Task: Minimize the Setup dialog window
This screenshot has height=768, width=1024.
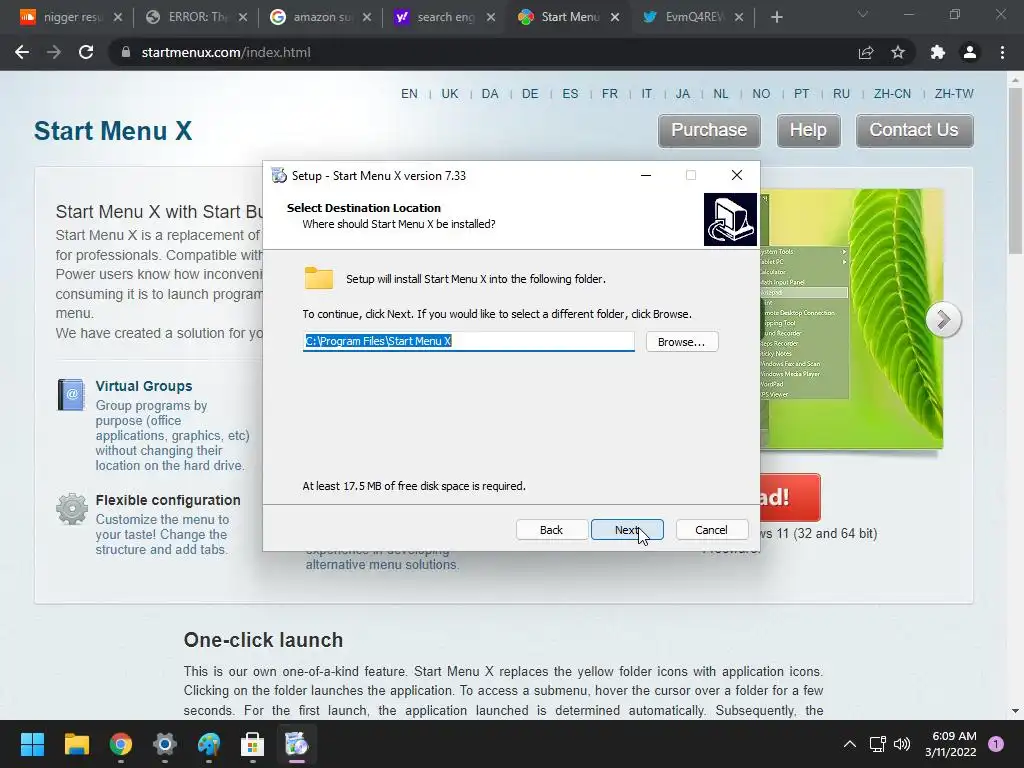Action: (x=646, y=175)
